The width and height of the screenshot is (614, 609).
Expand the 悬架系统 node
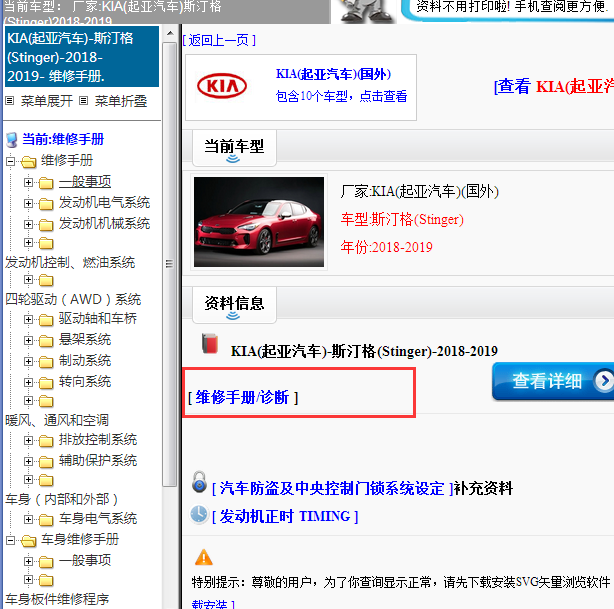28,340
